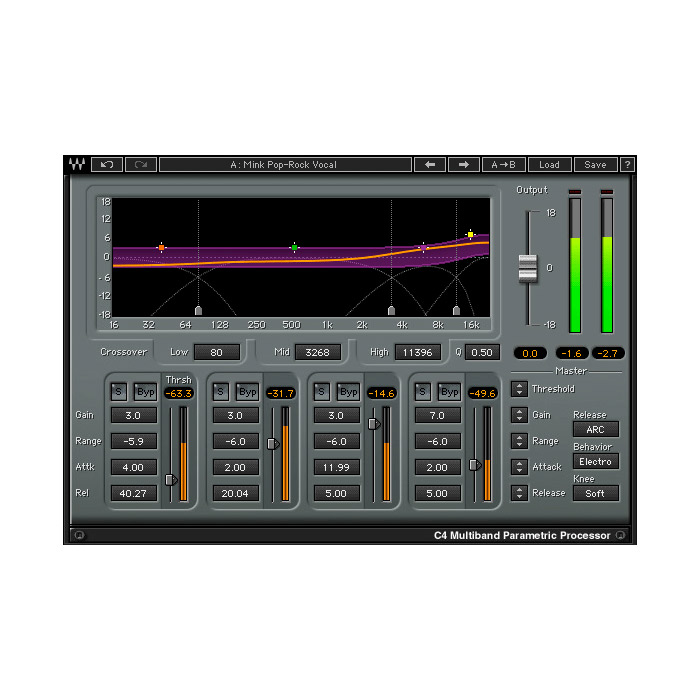700x700 pixels.
Task: Click the Output fader handle
Action: pyautogui.click(x=528, y=268)
